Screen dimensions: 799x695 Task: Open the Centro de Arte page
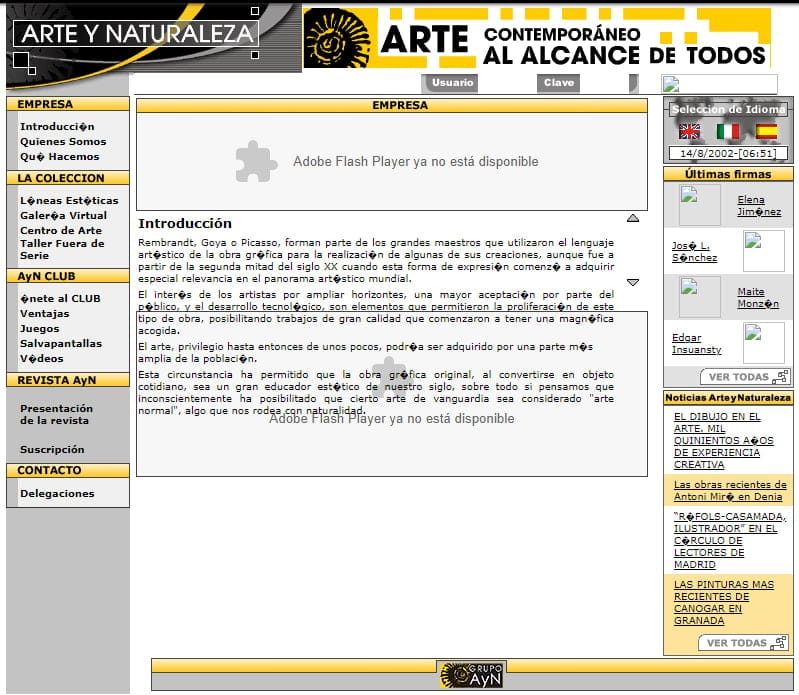(x=61, y=230)
